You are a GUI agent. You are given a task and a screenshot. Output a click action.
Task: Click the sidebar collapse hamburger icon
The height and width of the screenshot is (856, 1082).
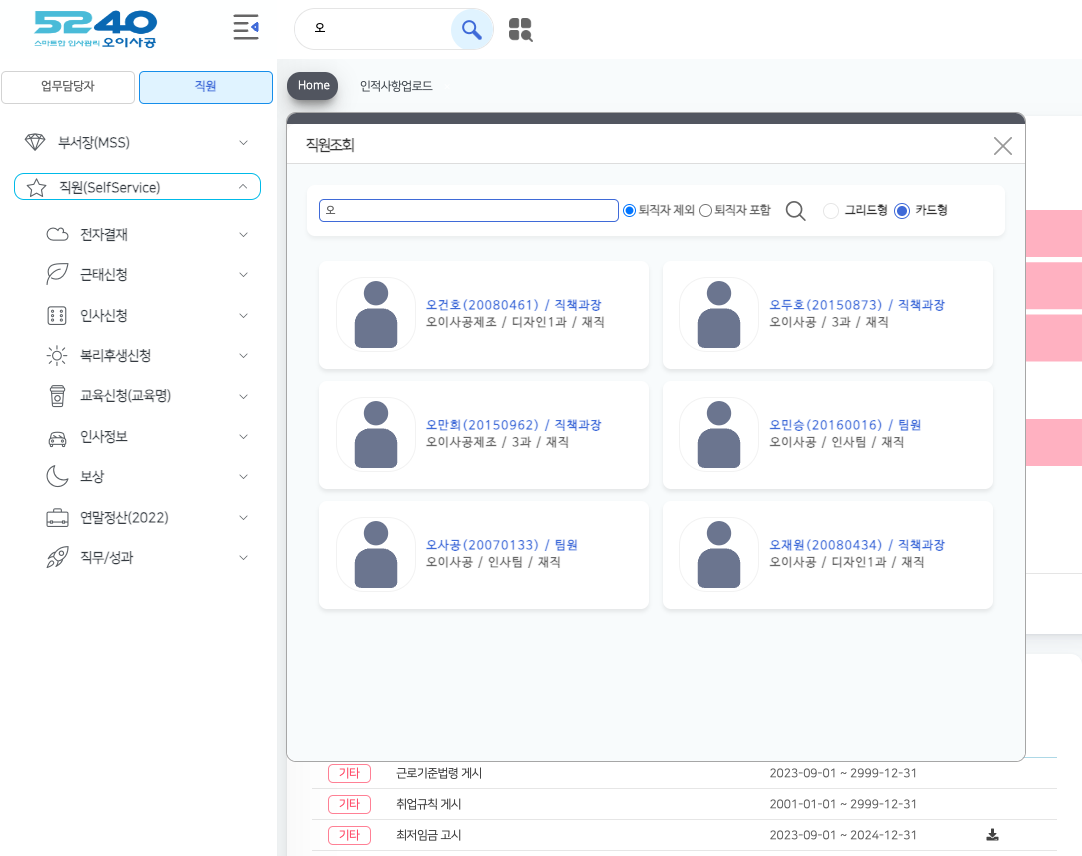tap(245, 28)
